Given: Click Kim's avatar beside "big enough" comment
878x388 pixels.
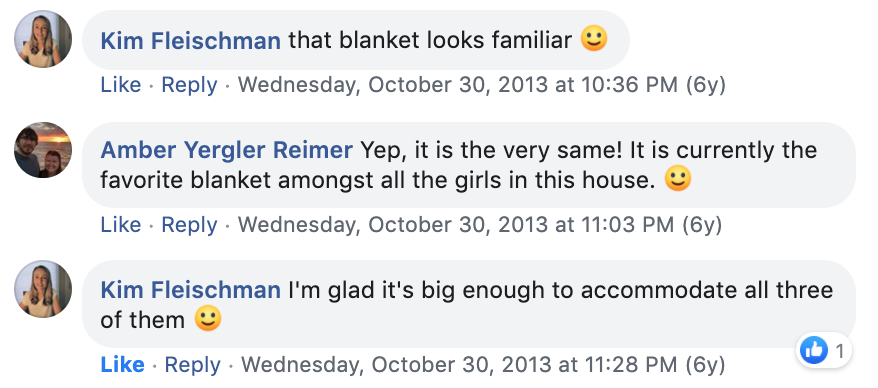Looking at the screenshot, I should [x=43, y=289].
